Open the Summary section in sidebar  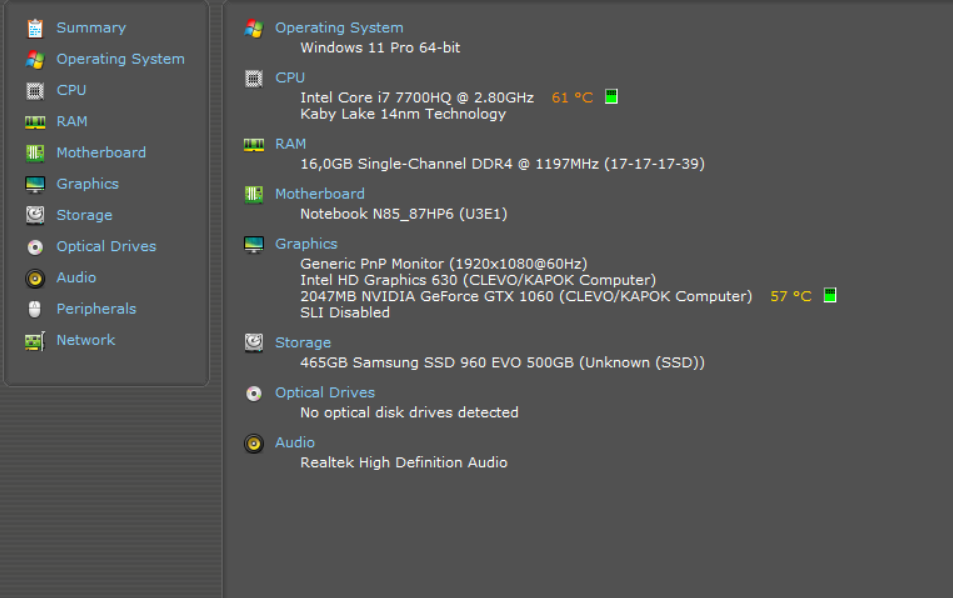(x=91, y=28)
